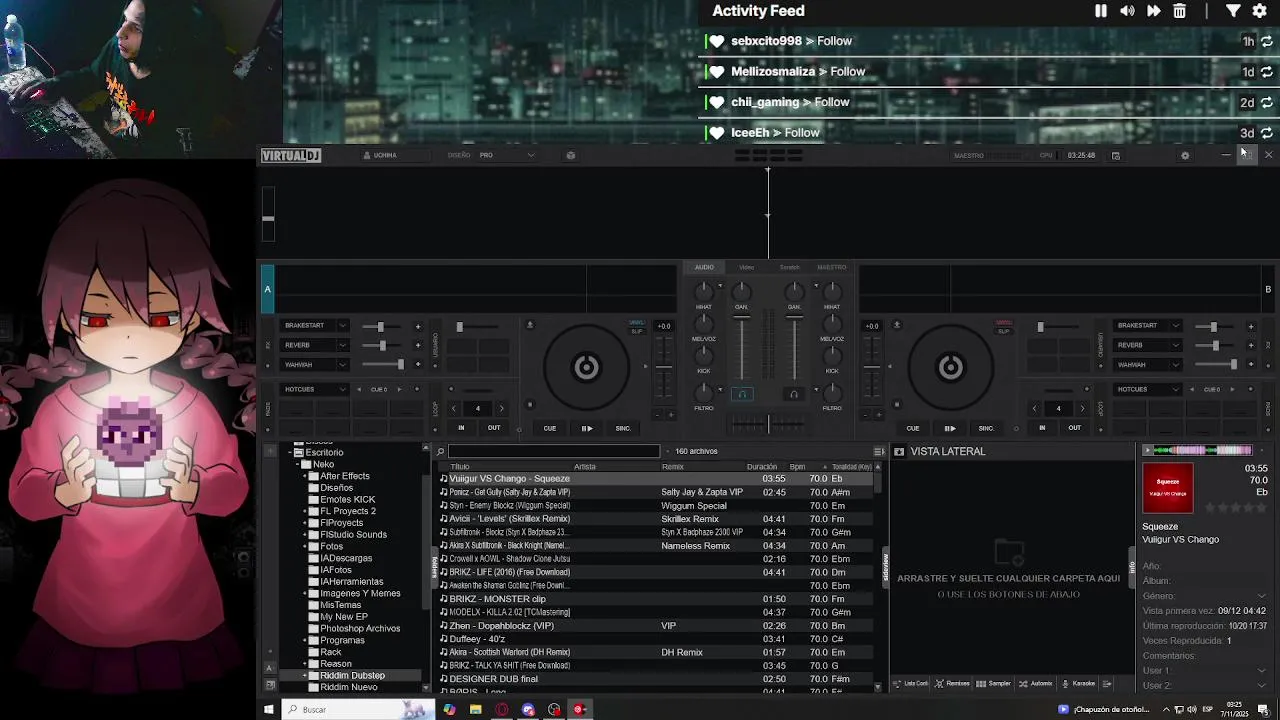Skip current Activity Feed alert
This screenshot has width=1280, height=720.
[x=1153, y=11]
